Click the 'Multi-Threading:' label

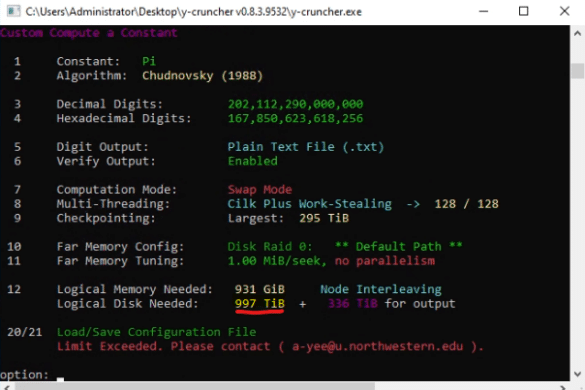pos(113,204)
